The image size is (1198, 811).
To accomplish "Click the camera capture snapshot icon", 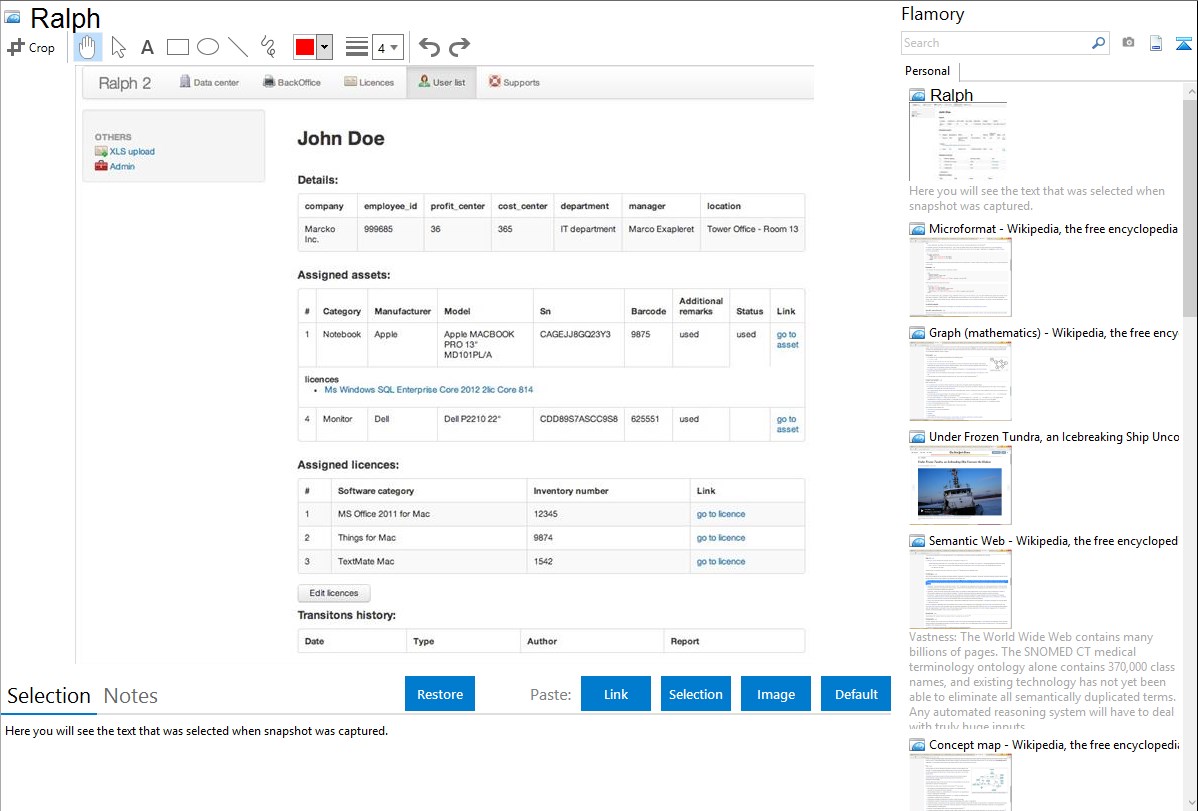I will 1128,43.
